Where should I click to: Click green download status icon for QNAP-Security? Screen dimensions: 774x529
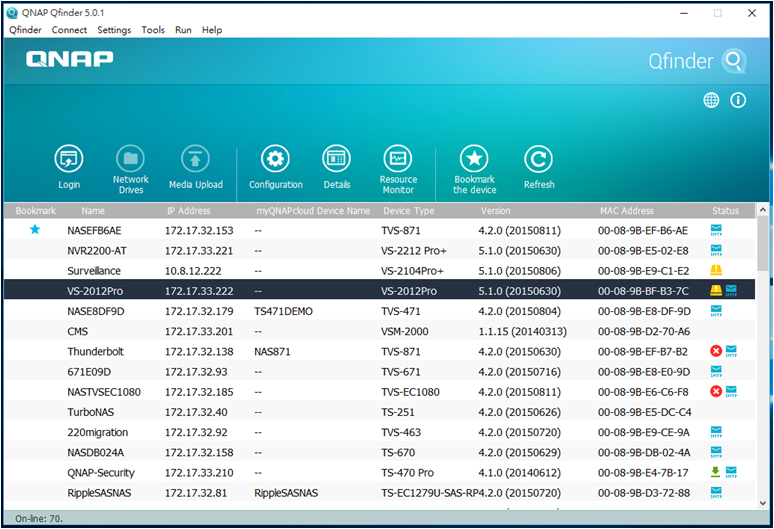point(715,472)
